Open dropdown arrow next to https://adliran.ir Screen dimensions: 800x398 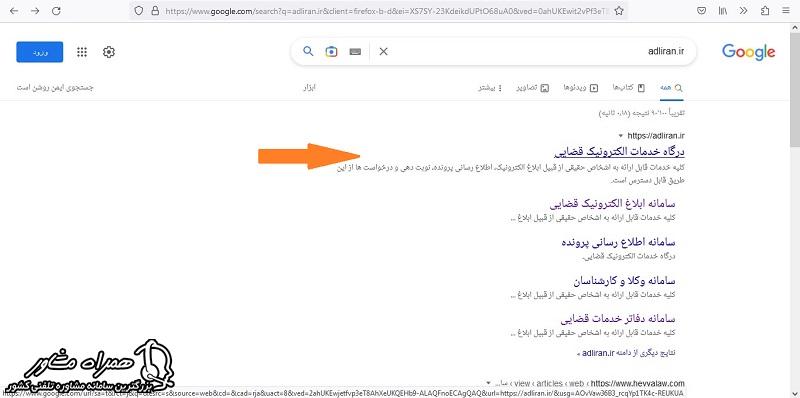click(x=620, y=136)
